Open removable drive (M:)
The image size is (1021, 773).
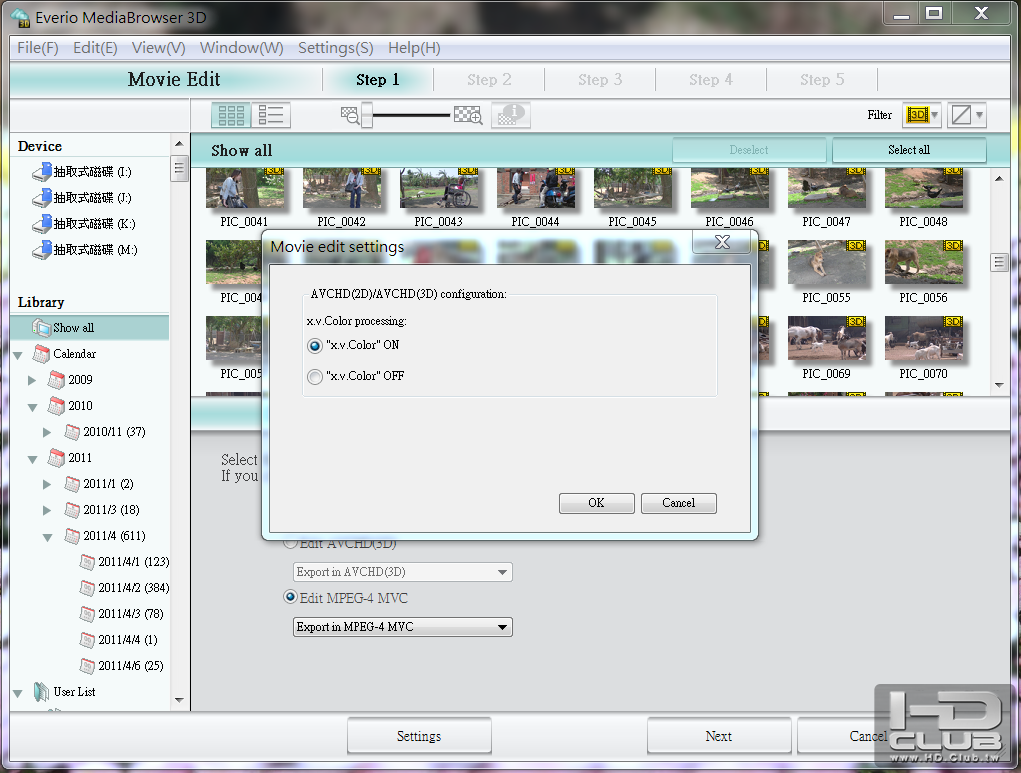point(85,250)
